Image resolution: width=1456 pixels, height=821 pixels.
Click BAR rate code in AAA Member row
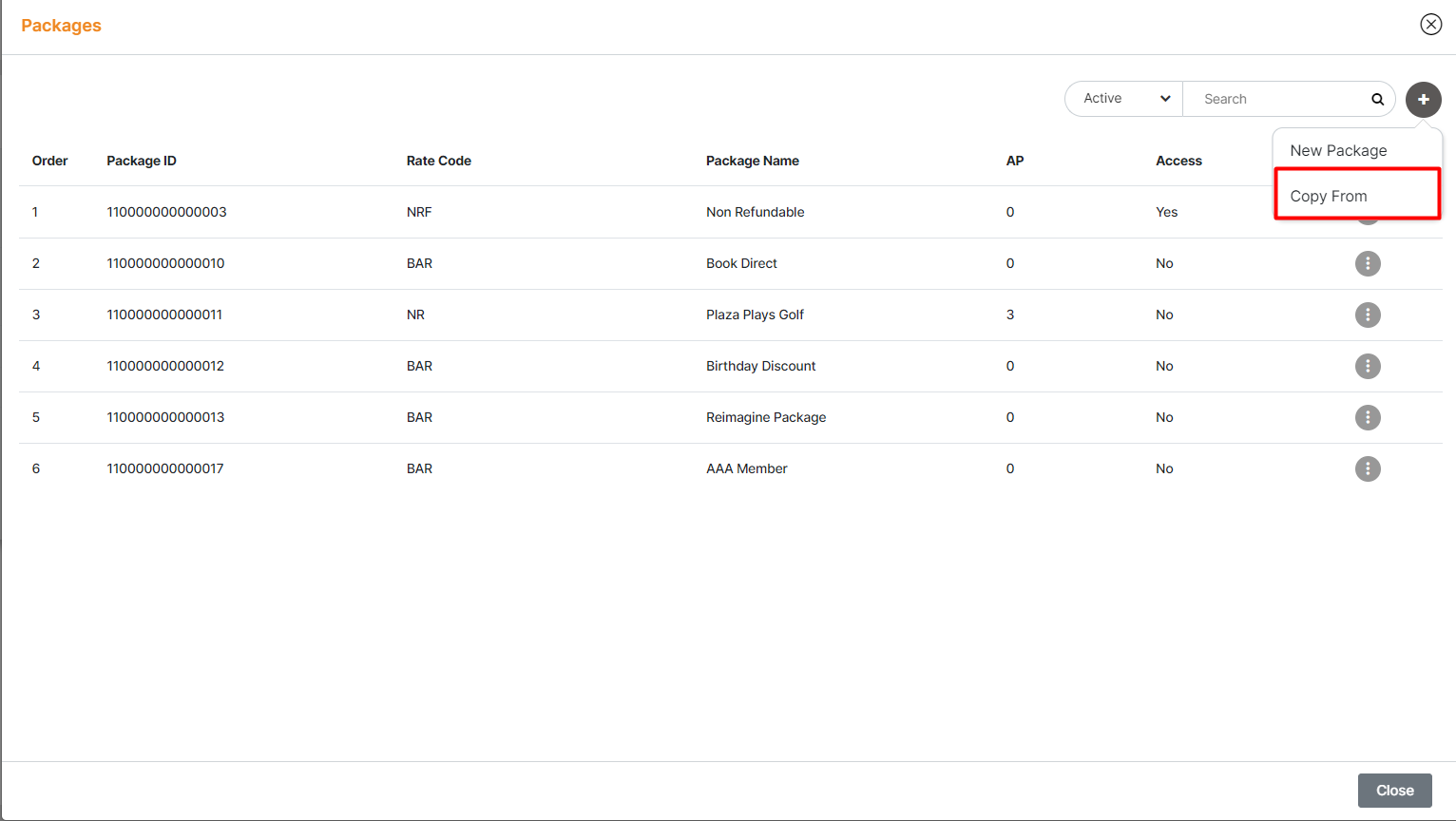[x=419, y=468]
